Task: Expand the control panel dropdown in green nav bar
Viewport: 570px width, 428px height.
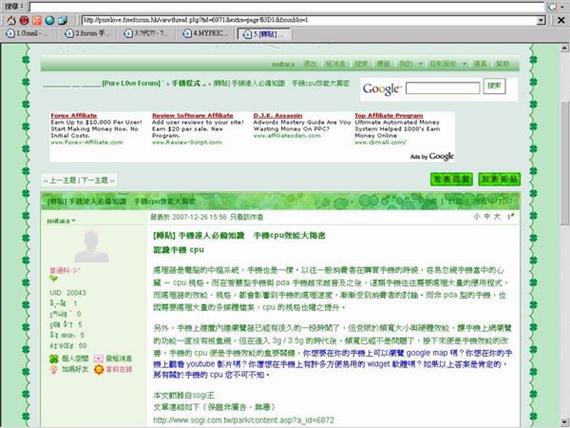Action: coord(464,64)
